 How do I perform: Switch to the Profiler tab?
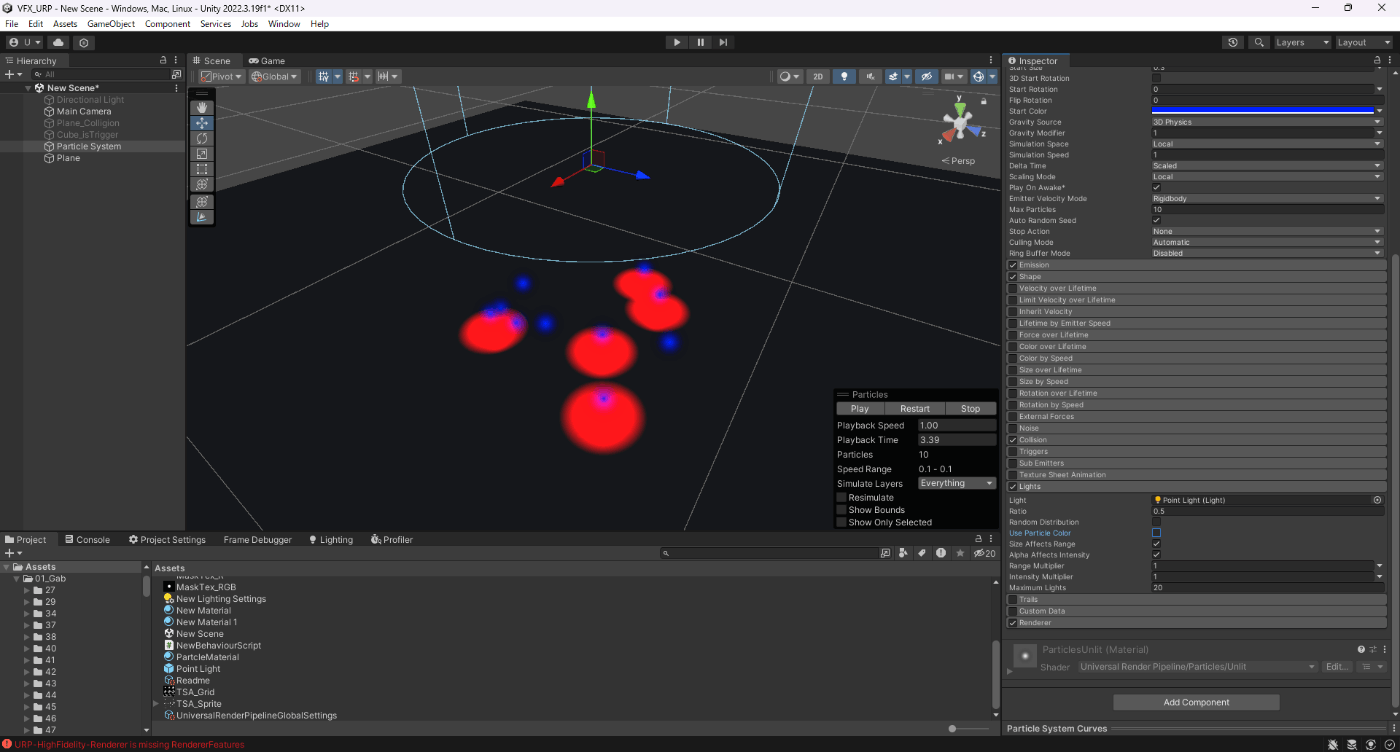[391, 539]
